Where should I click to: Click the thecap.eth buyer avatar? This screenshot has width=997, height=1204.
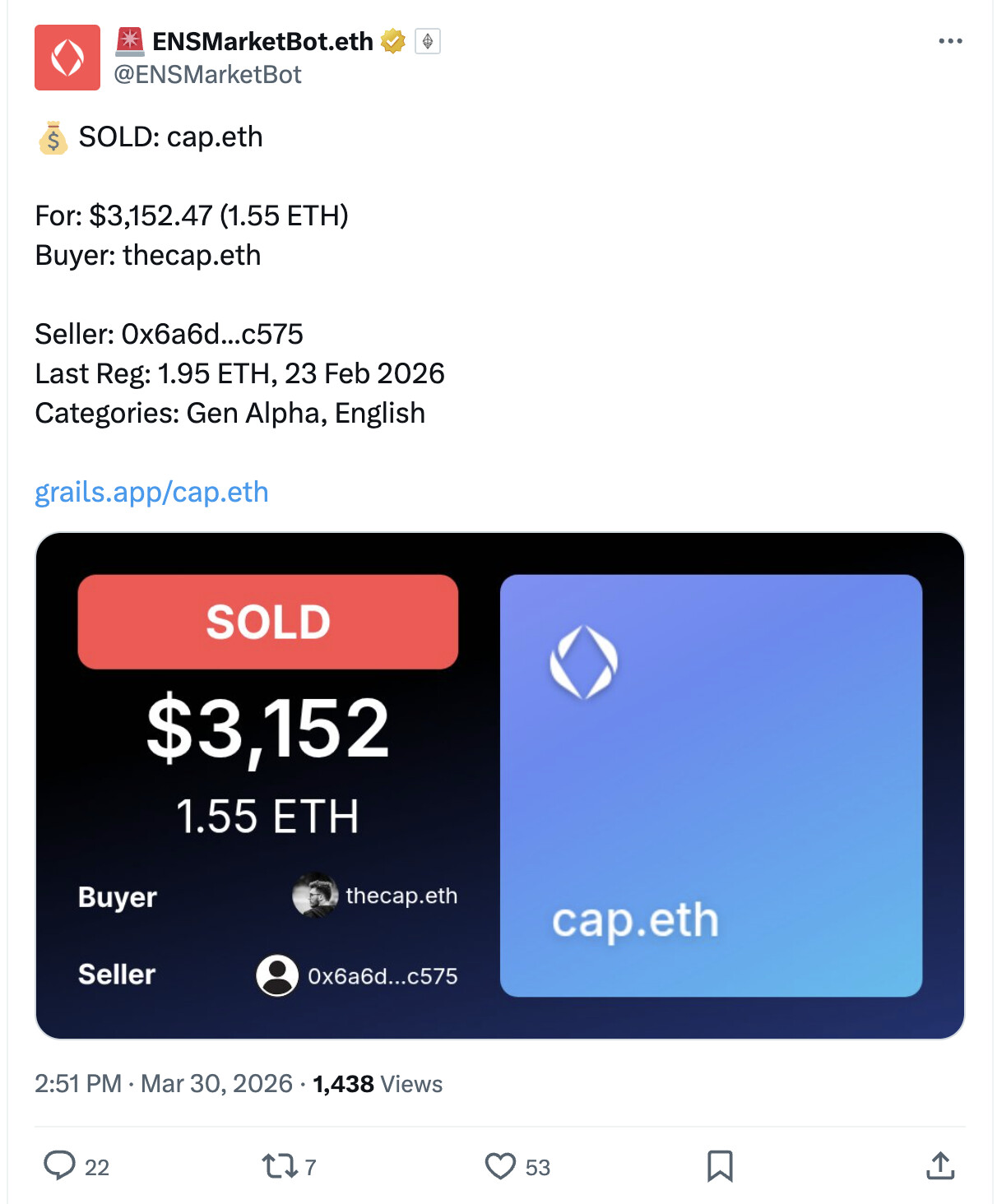315,895
